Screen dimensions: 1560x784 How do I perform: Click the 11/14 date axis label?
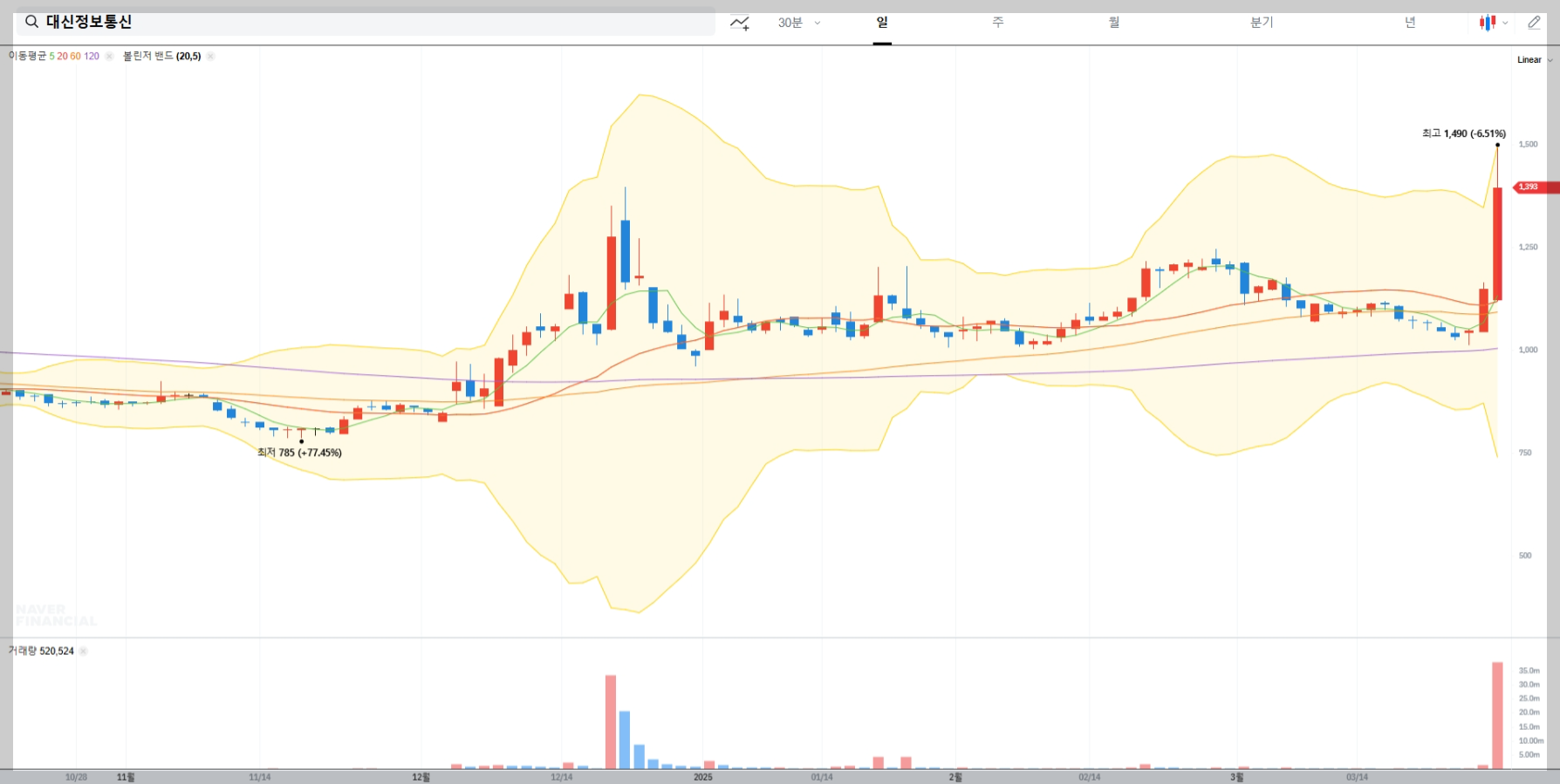click(259, 777)
